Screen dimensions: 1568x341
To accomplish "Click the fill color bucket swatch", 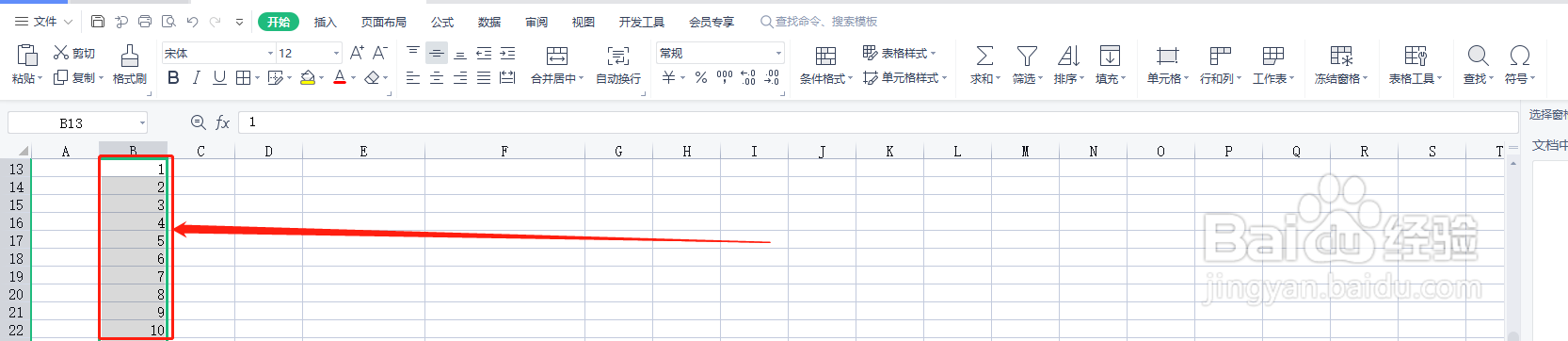I will (307, 77).
